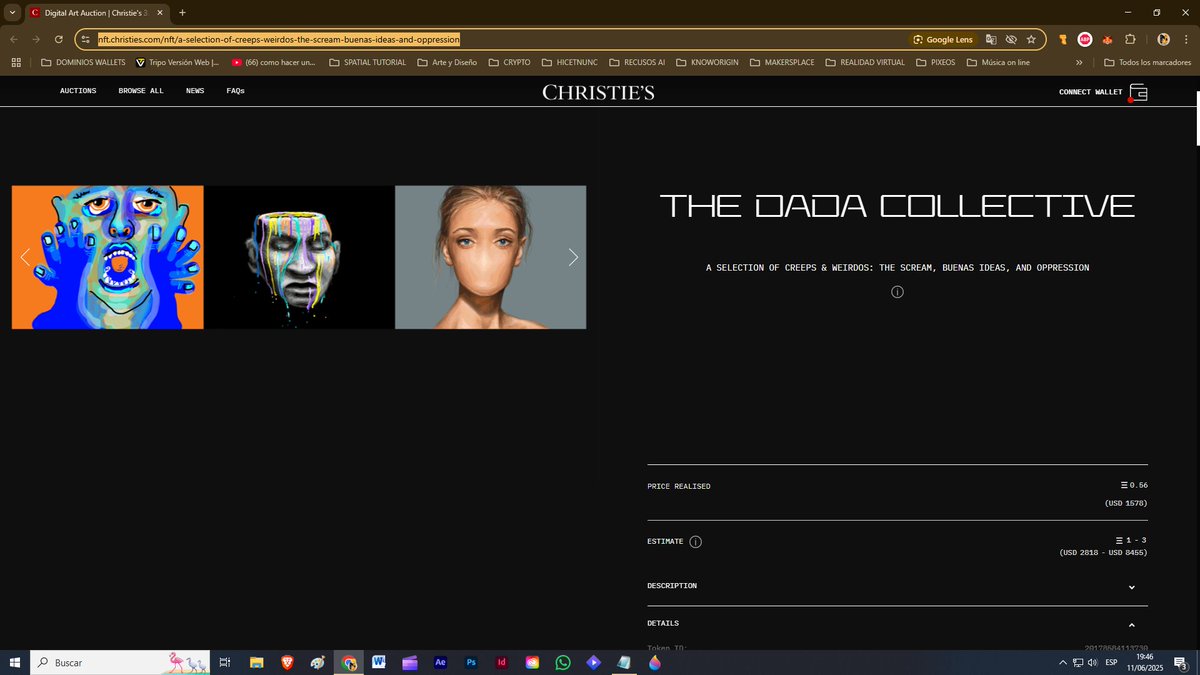Select the woman without mouth artwork
The height and width of the screenshot is (675, 1200).
coord(491,257)
